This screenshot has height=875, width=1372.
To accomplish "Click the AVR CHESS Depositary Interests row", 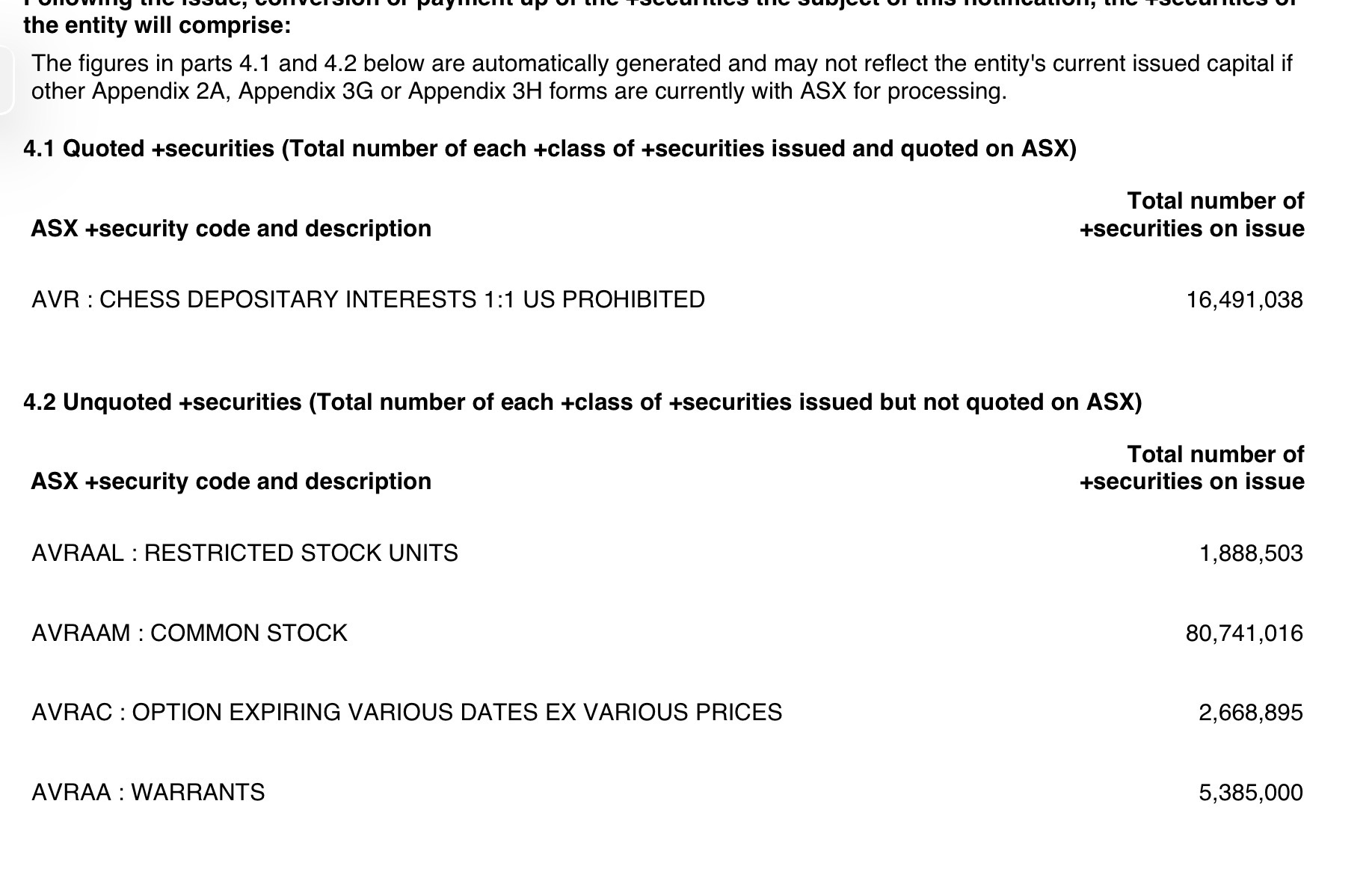I will [x=368, y=300].
